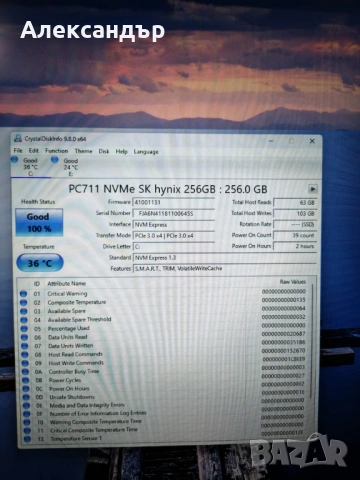Image resolution: width=360 pixels, height=480 pixels.
Task: Click the Total Host Writes value 103 GB
Action: point(295,213)
